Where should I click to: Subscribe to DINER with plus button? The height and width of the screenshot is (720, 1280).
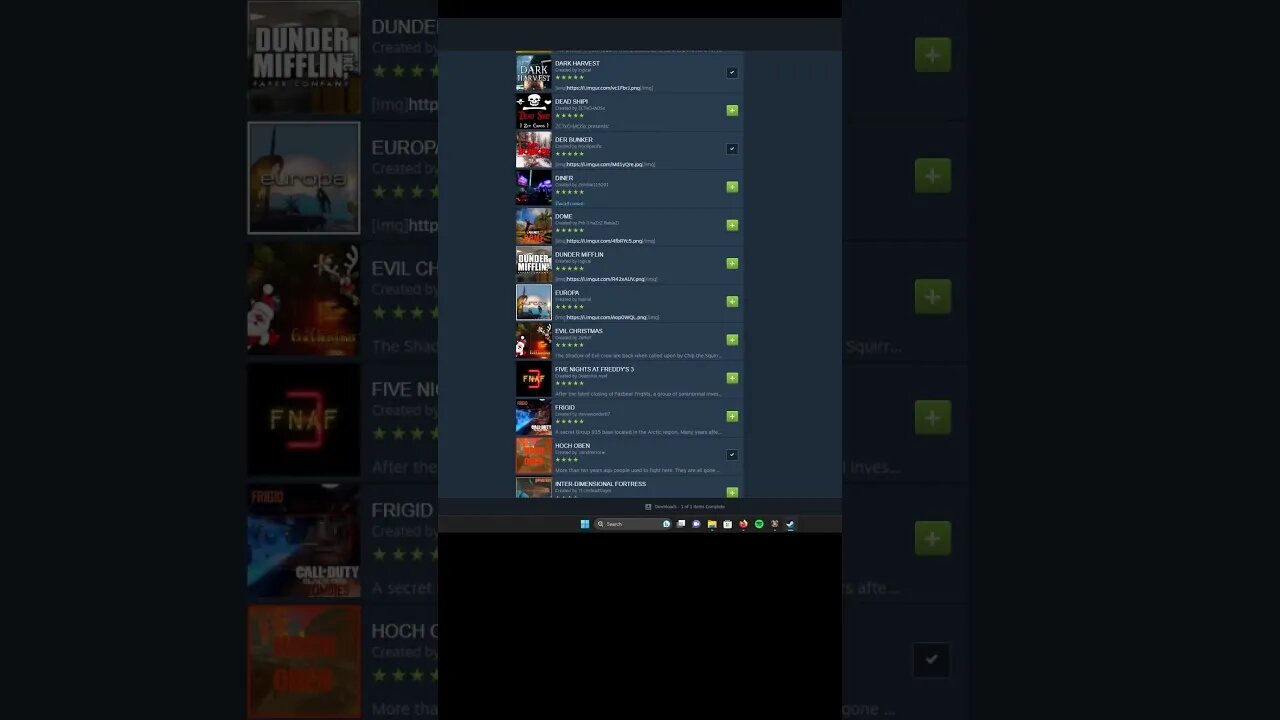[x=732, y=187]
